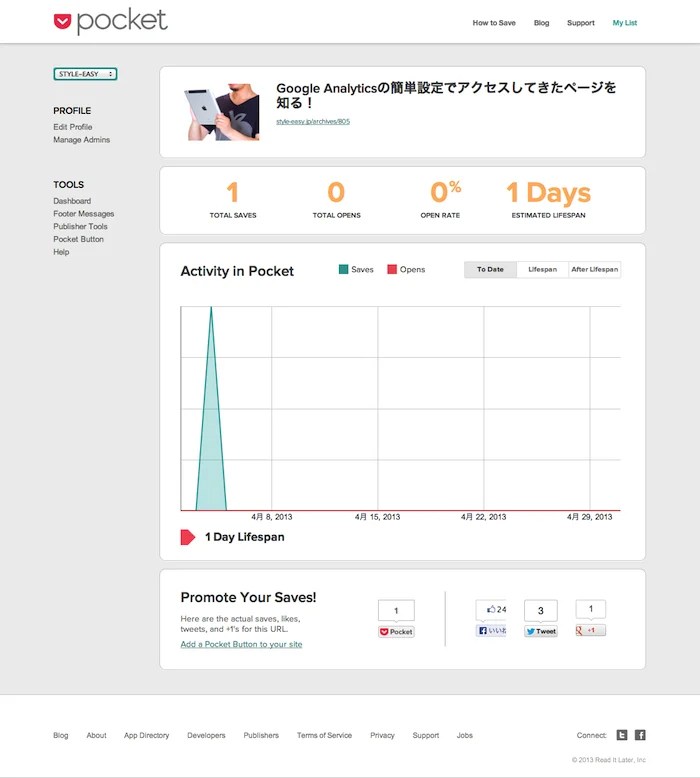
Task: Click the article title heading
Action: coord(445,95)
